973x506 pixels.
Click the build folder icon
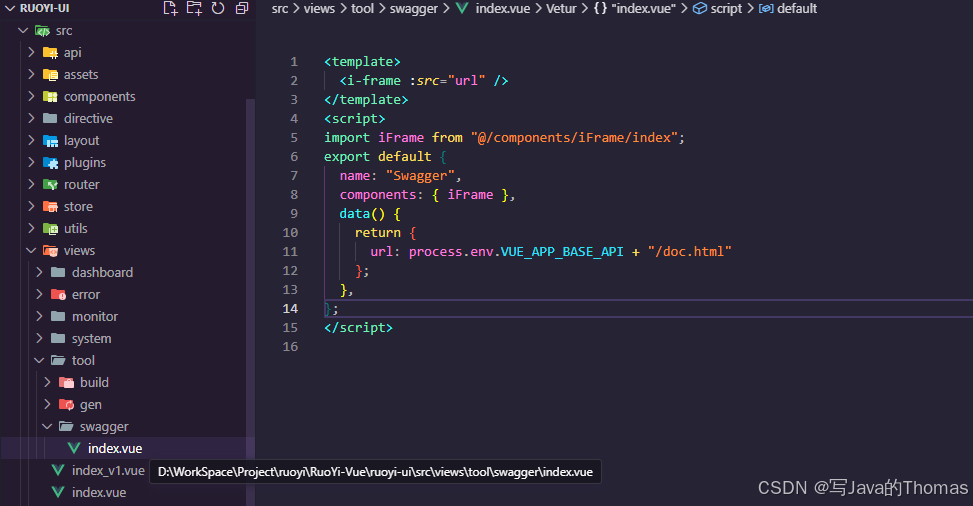click(66, 382)
